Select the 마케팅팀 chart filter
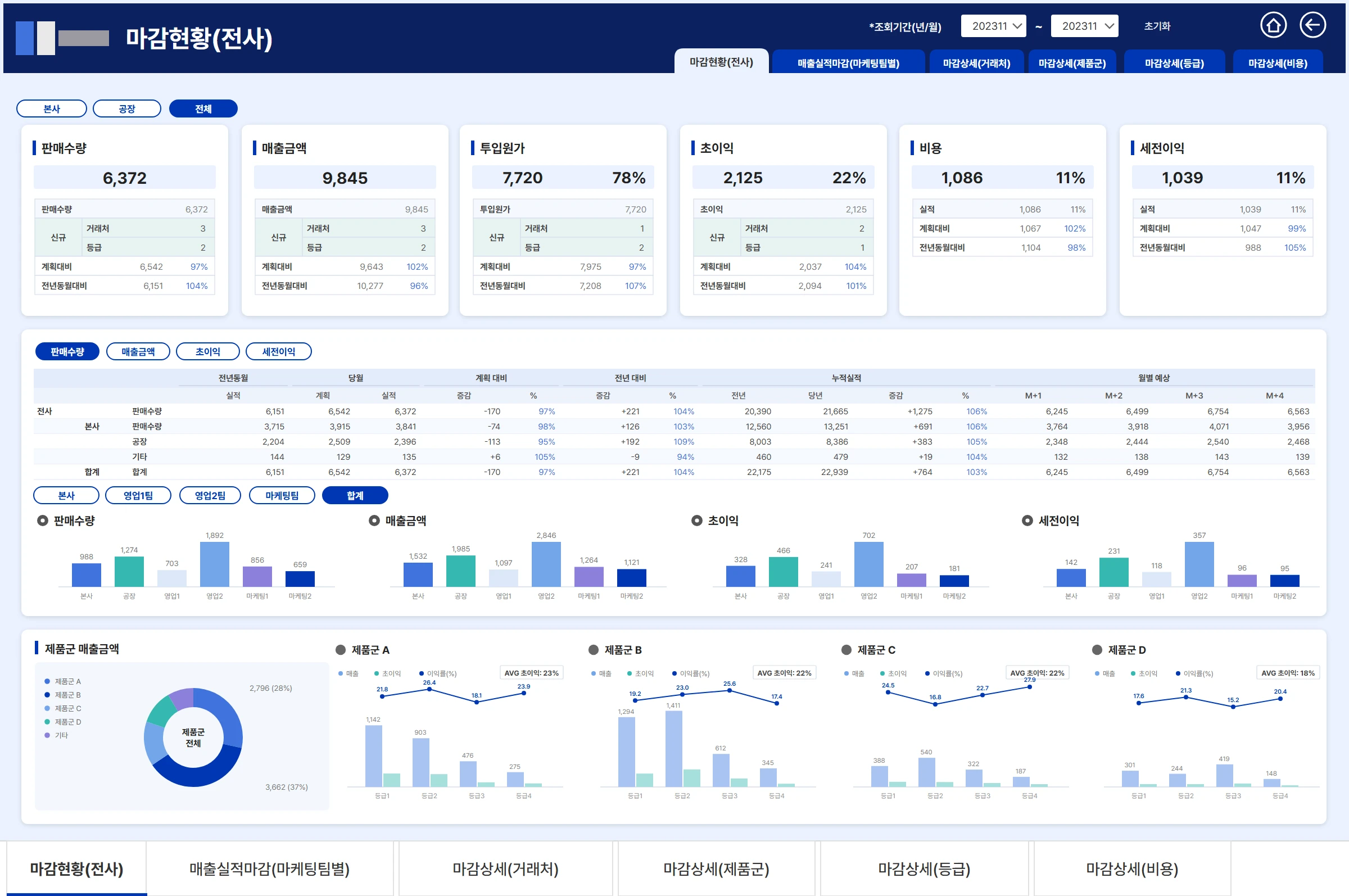The image size is (1349, 896). (x=282, y=495)
